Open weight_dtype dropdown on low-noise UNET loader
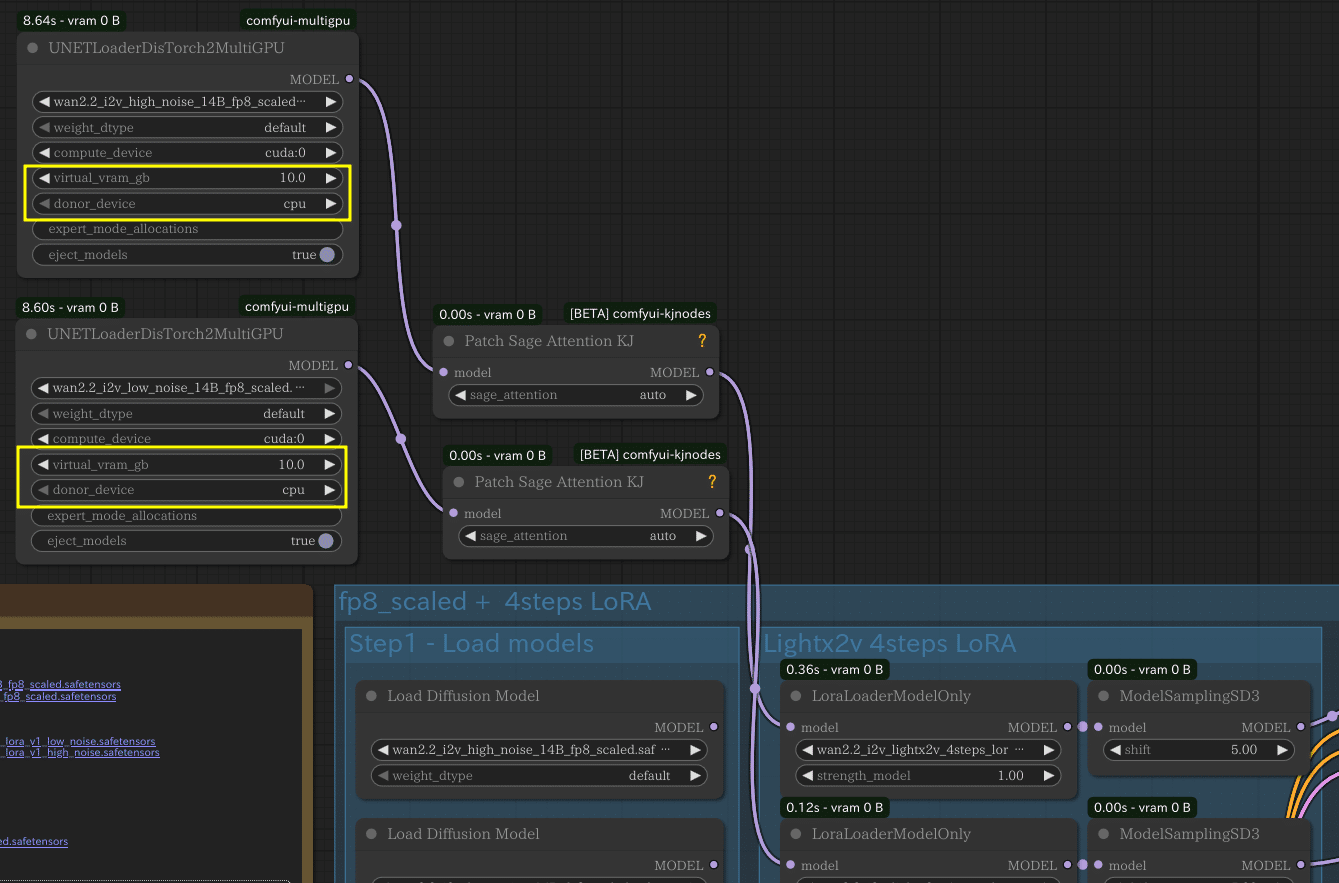Screen dimensions: 1339x883 pyautogui.click(x=186, y=414)
